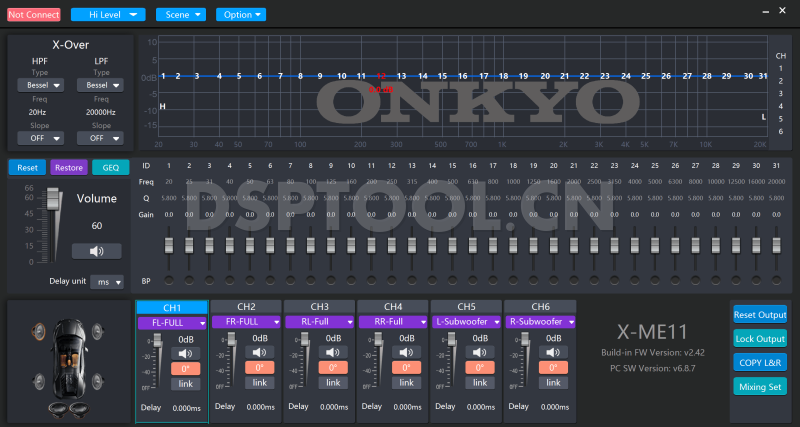Mute CH2 using its speaker icon
This screenshot has height=427, width=800.
click(x=258, y=353)
